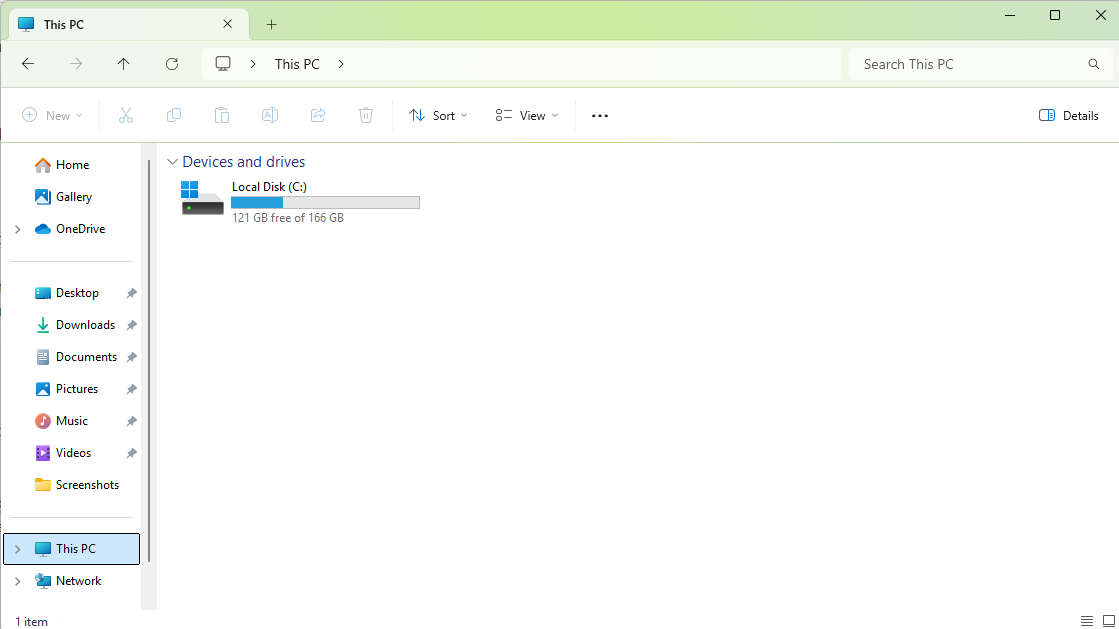
Task: Select the This PC tab
Action: click(x=120, y=25)
